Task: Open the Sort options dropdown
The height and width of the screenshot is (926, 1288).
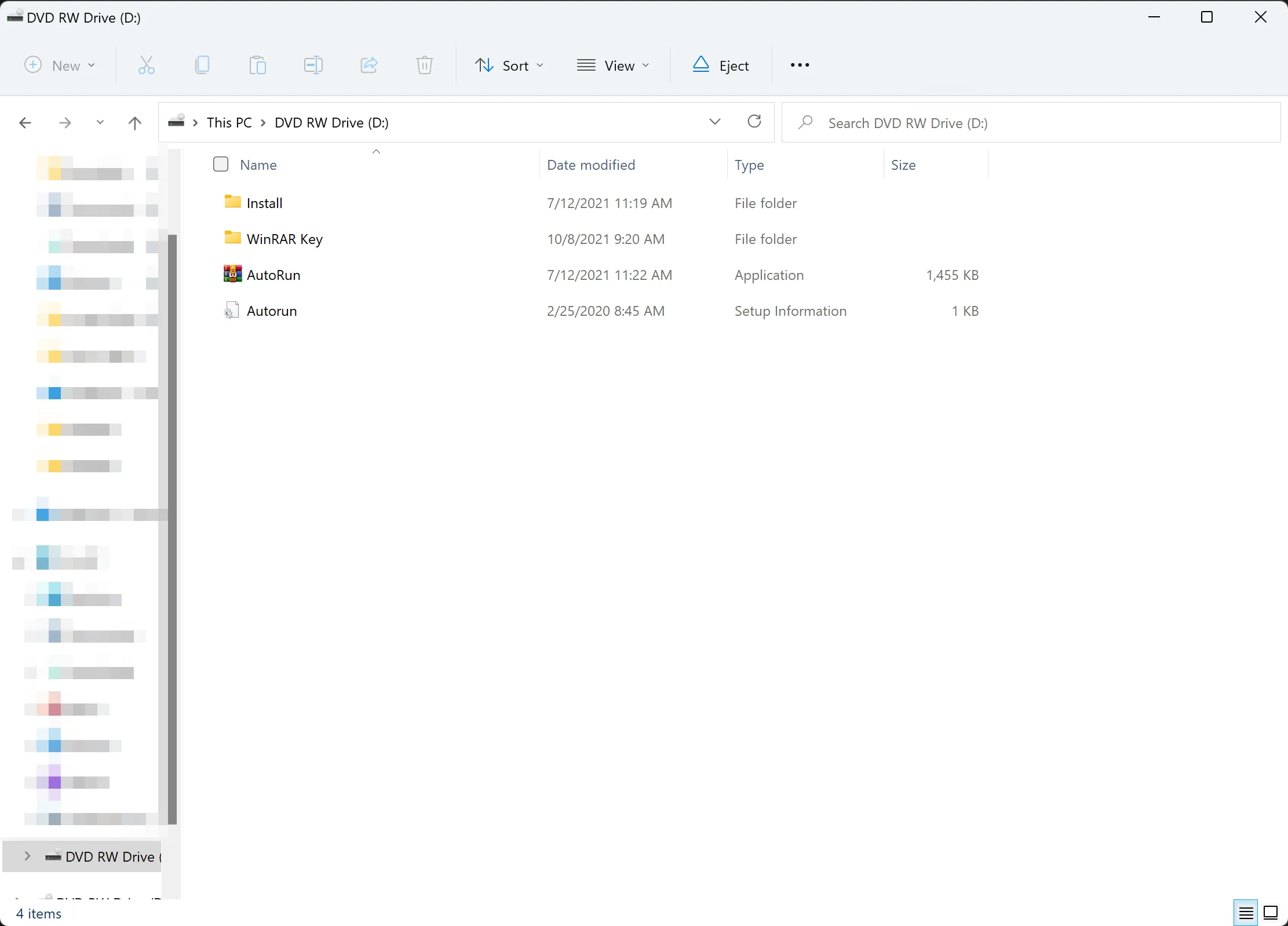Action: pos(509,65)
